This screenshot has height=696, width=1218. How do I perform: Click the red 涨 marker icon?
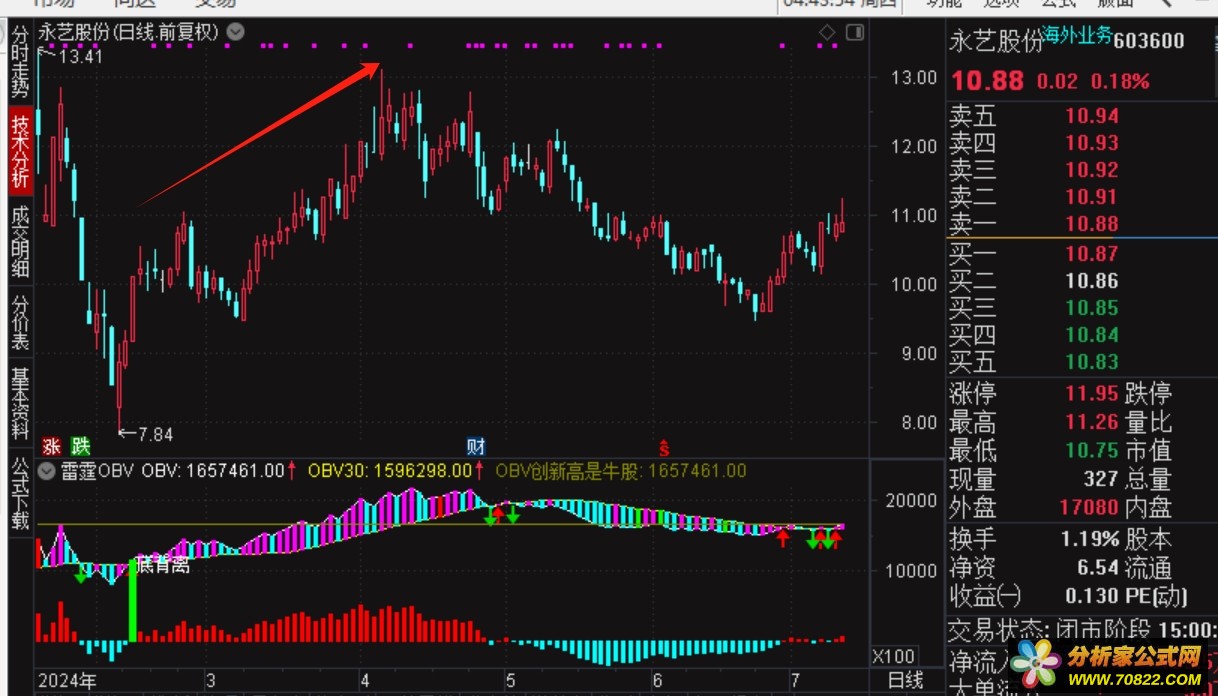(51, 446)
